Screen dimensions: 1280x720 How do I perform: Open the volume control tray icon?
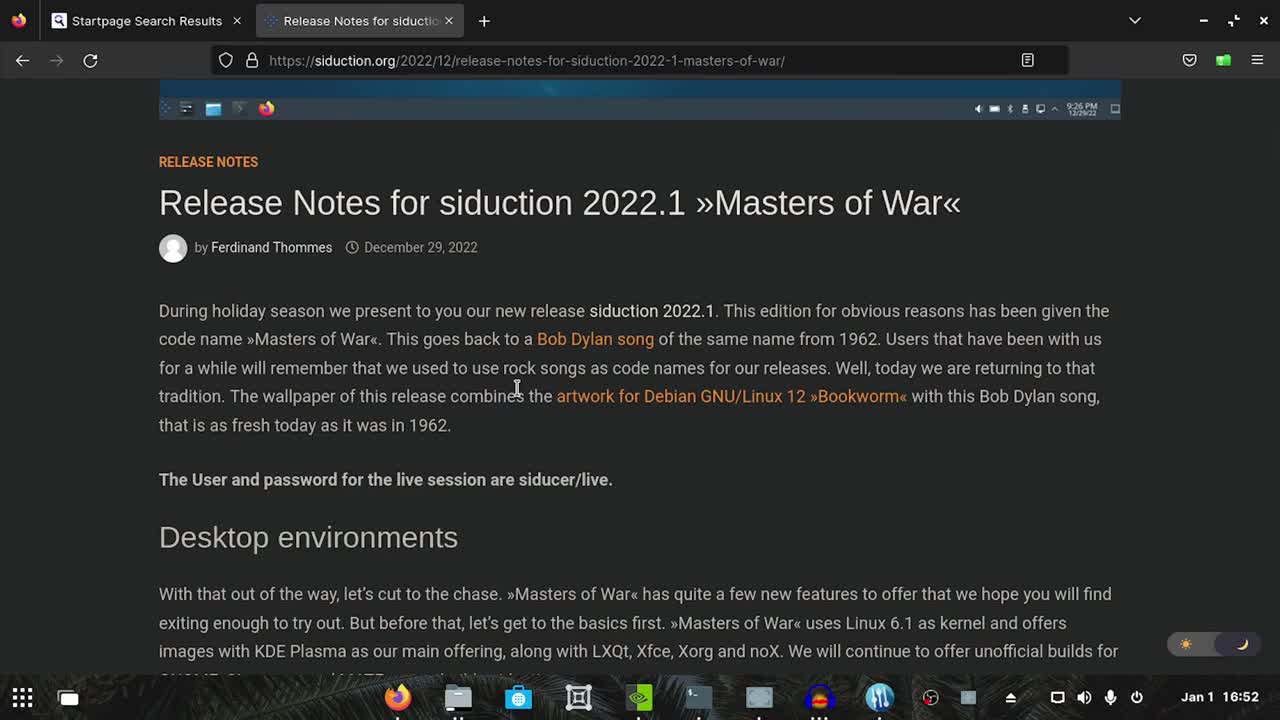tap(1084, 697)
